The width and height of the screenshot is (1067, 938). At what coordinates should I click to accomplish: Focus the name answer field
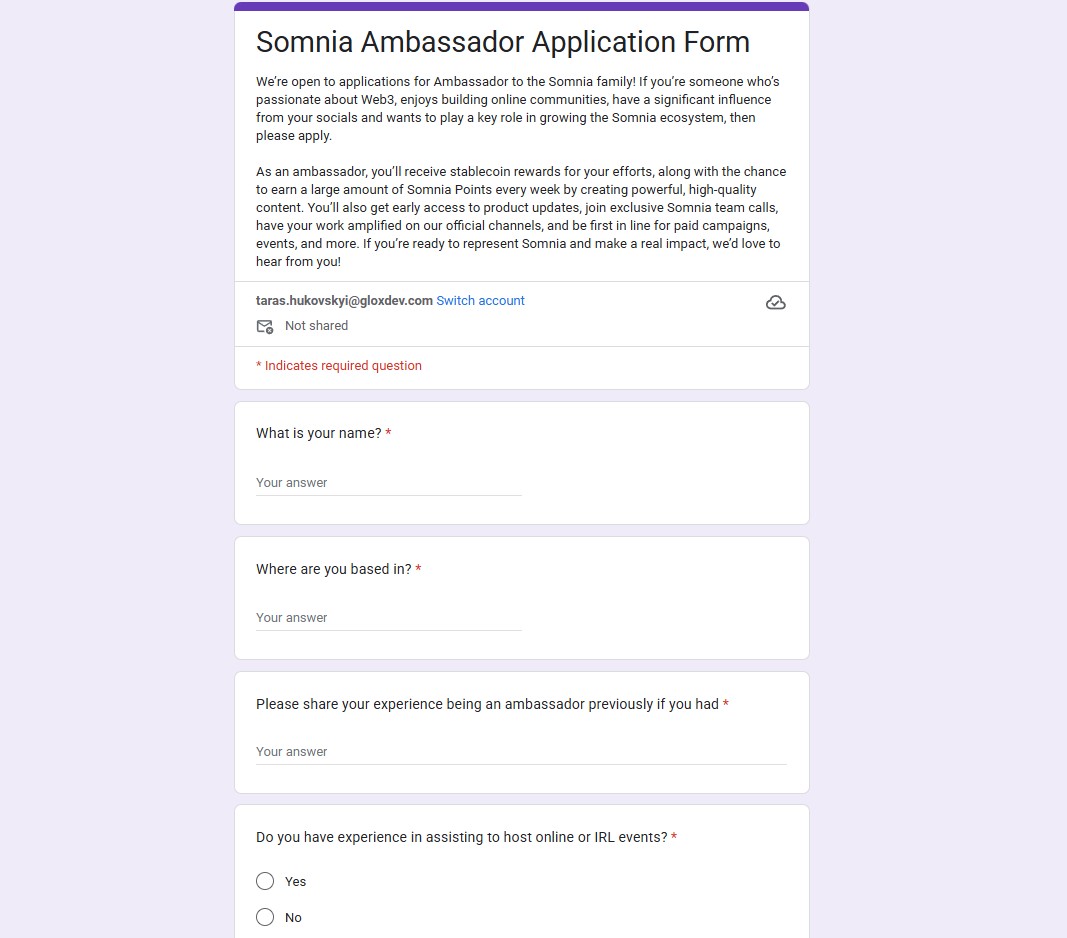[388, 483]
